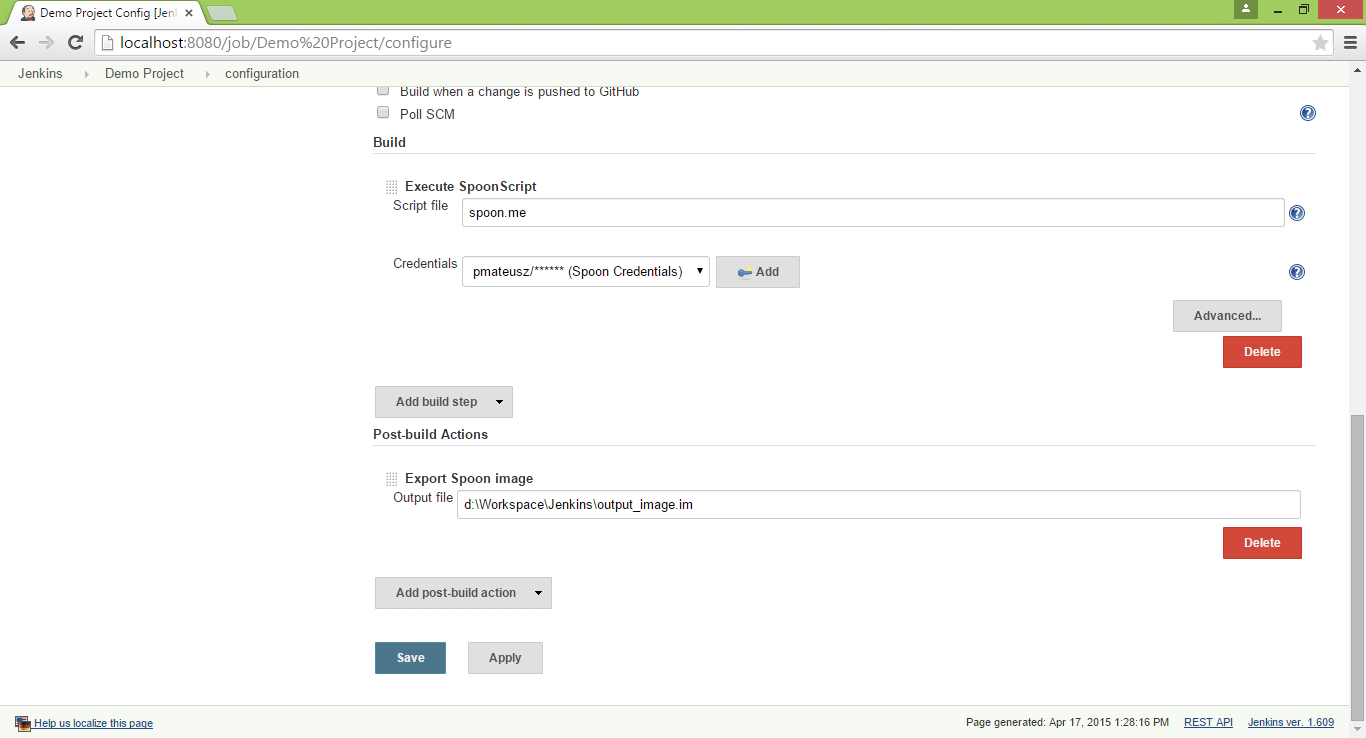
Task: Click the localize page icon in footer
Action: coord(23,723)
